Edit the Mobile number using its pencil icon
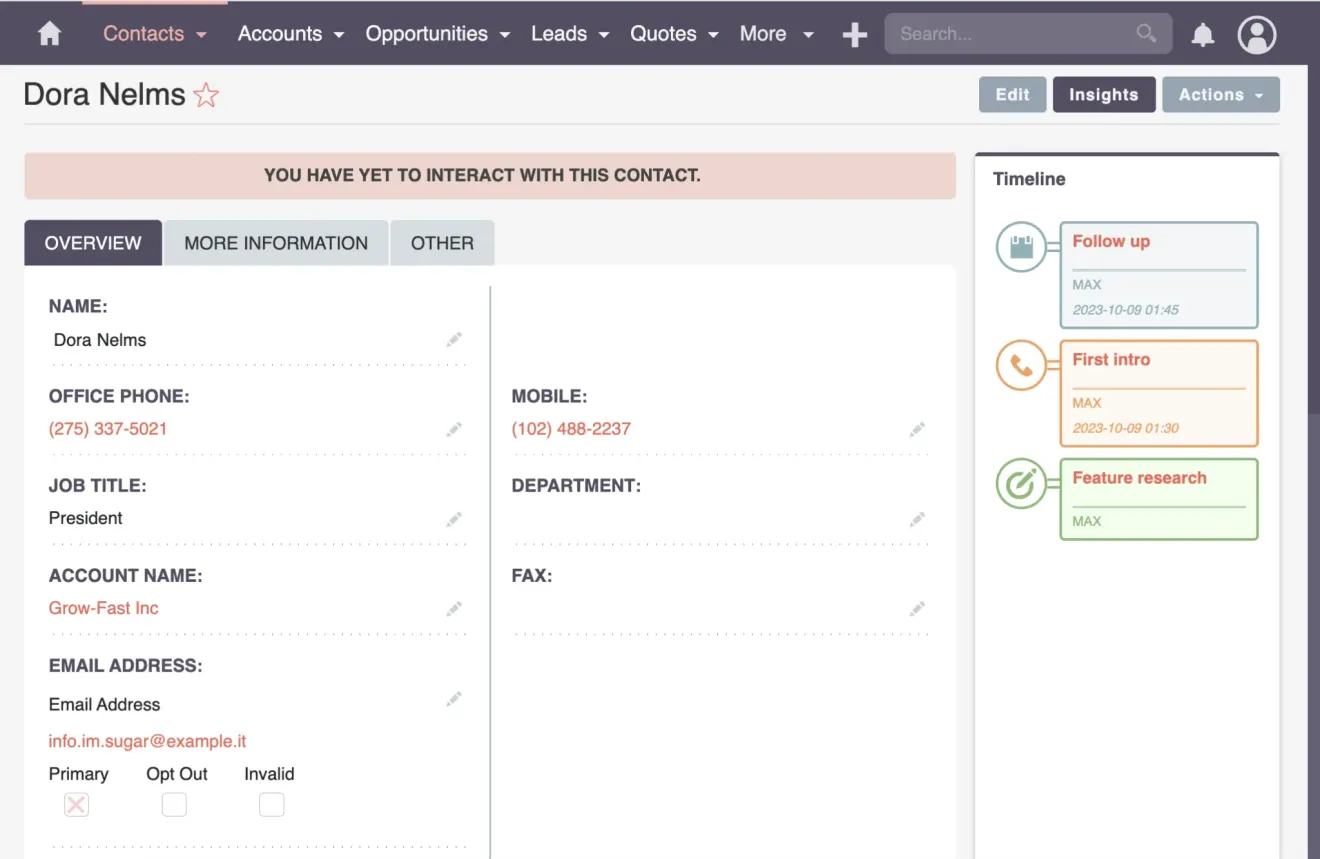1320x859 pixels. 917,429
